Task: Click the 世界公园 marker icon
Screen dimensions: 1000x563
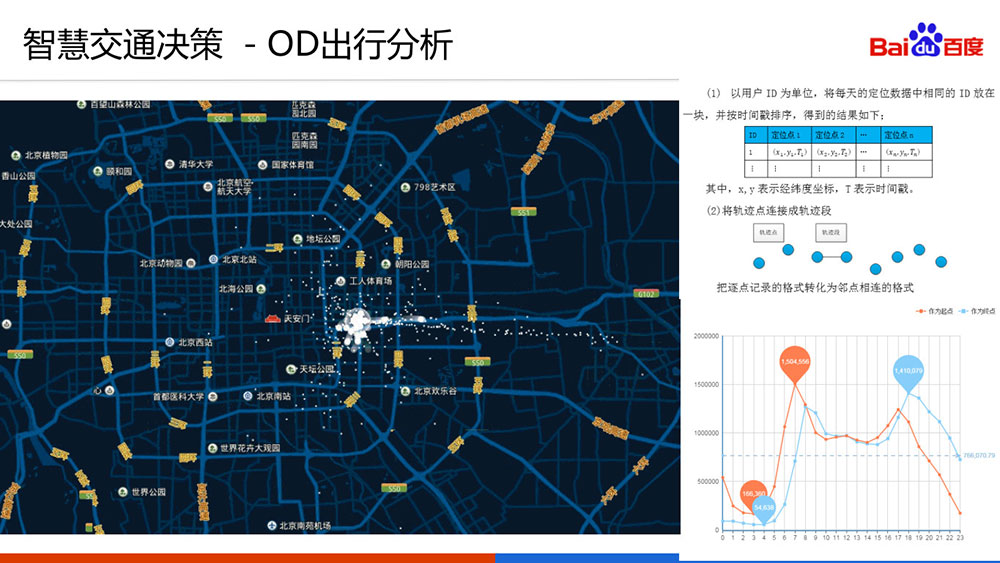Action: pyautogui.click(x=122, y=492)
